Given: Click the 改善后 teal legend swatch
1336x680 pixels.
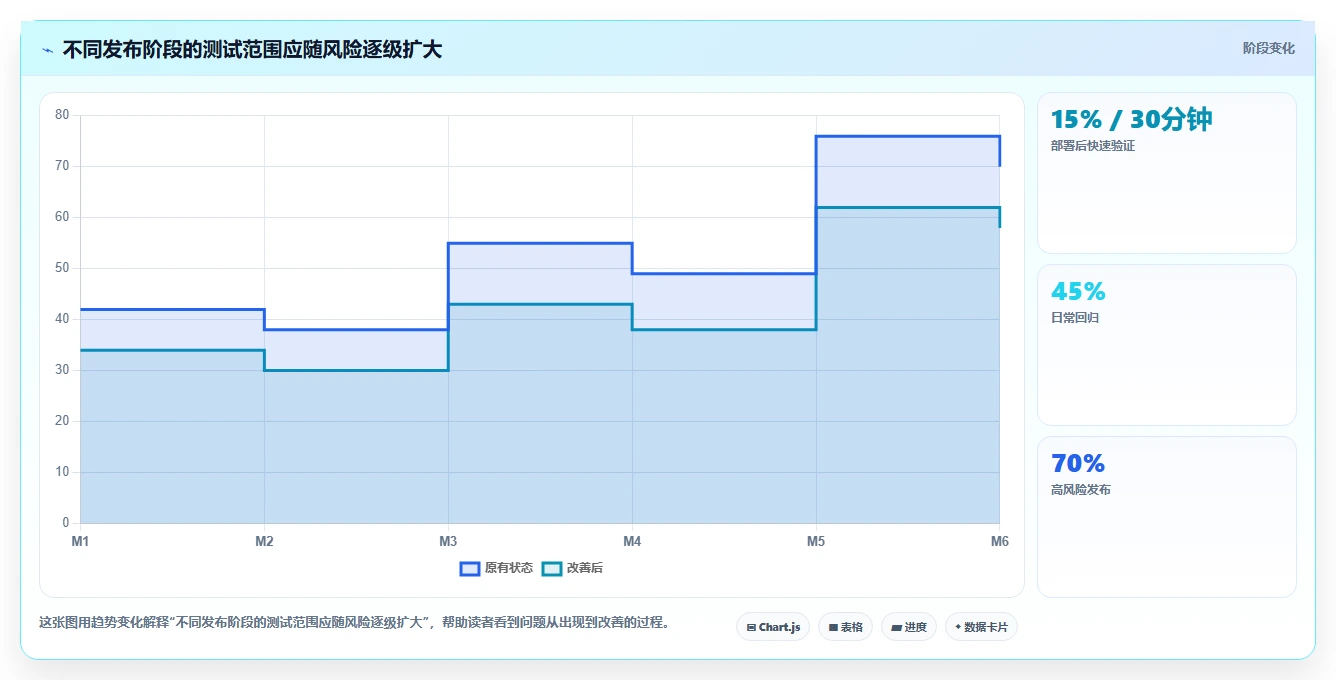Looking at the screenshot, I should pos(552,568).
